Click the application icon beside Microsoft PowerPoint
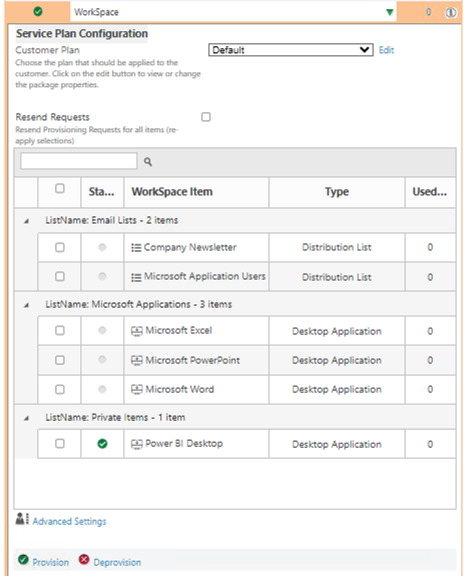 [137, 361]
